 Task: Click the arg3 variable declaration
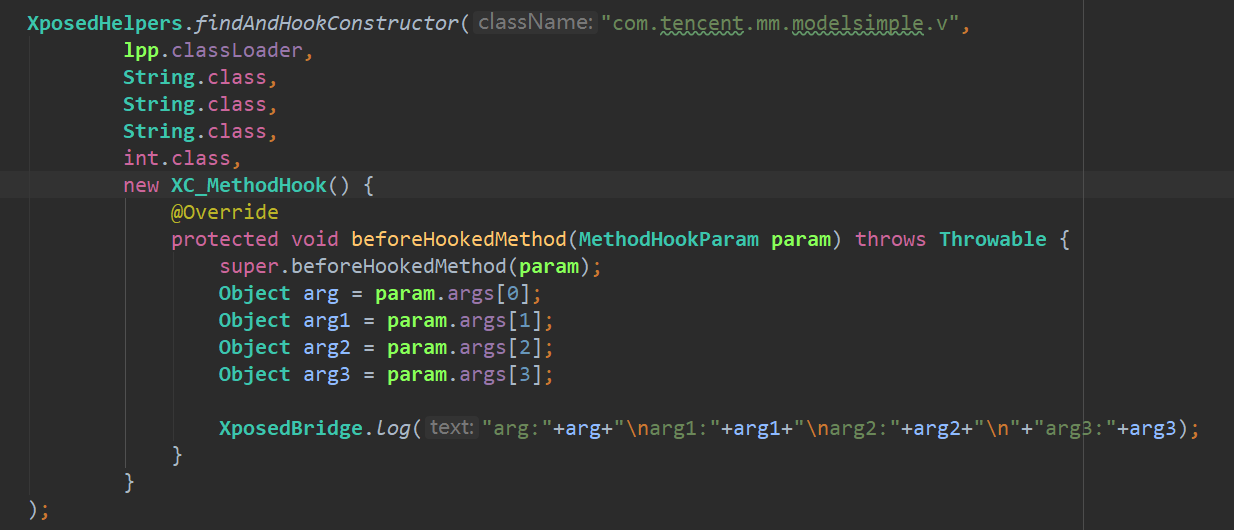tap(327, 374)
